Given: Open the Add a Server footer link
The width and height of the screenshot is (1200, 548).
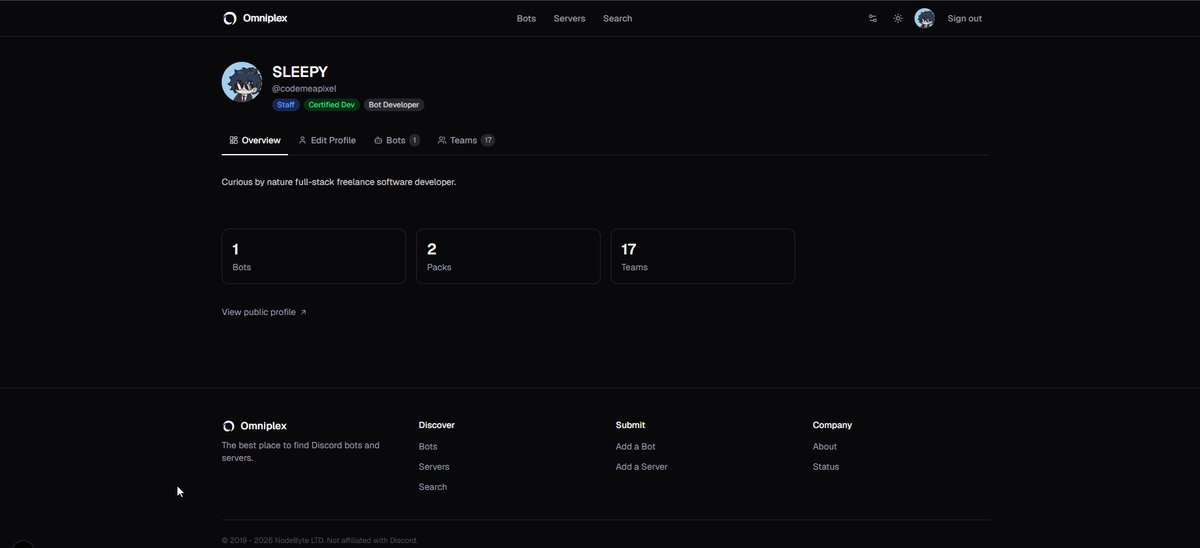Looking at the screenshot, I should pos(642,467).
